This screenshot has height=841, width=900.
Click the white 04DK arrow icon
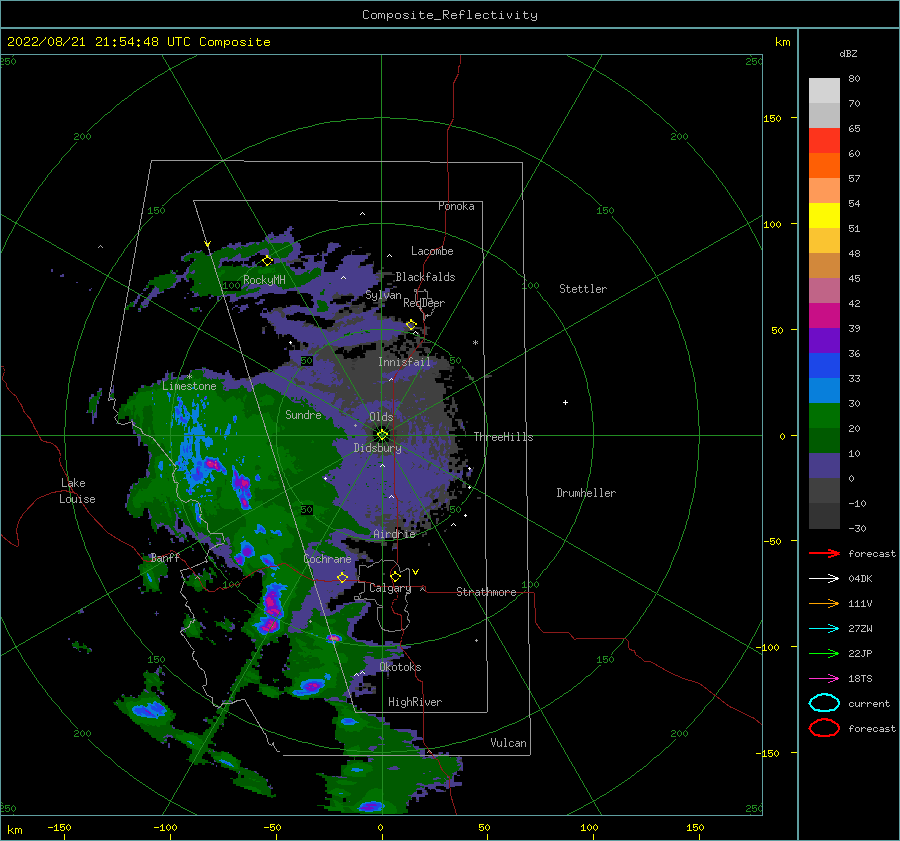(824, 579)
